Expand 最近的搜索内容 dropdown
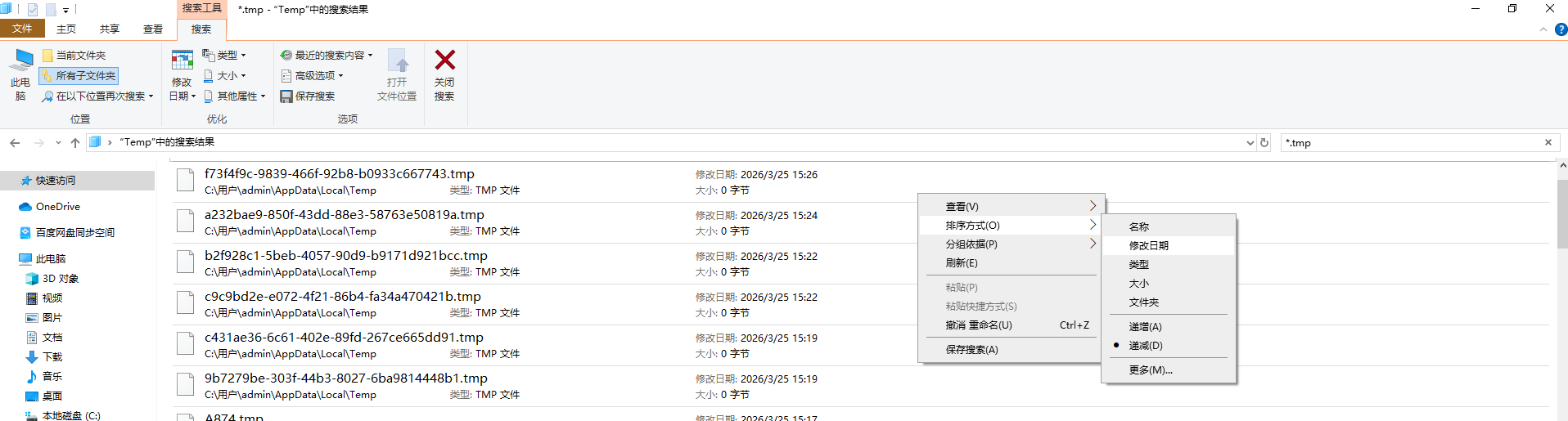This screenshot has width=1568, height=421. [x=327, y=56]
